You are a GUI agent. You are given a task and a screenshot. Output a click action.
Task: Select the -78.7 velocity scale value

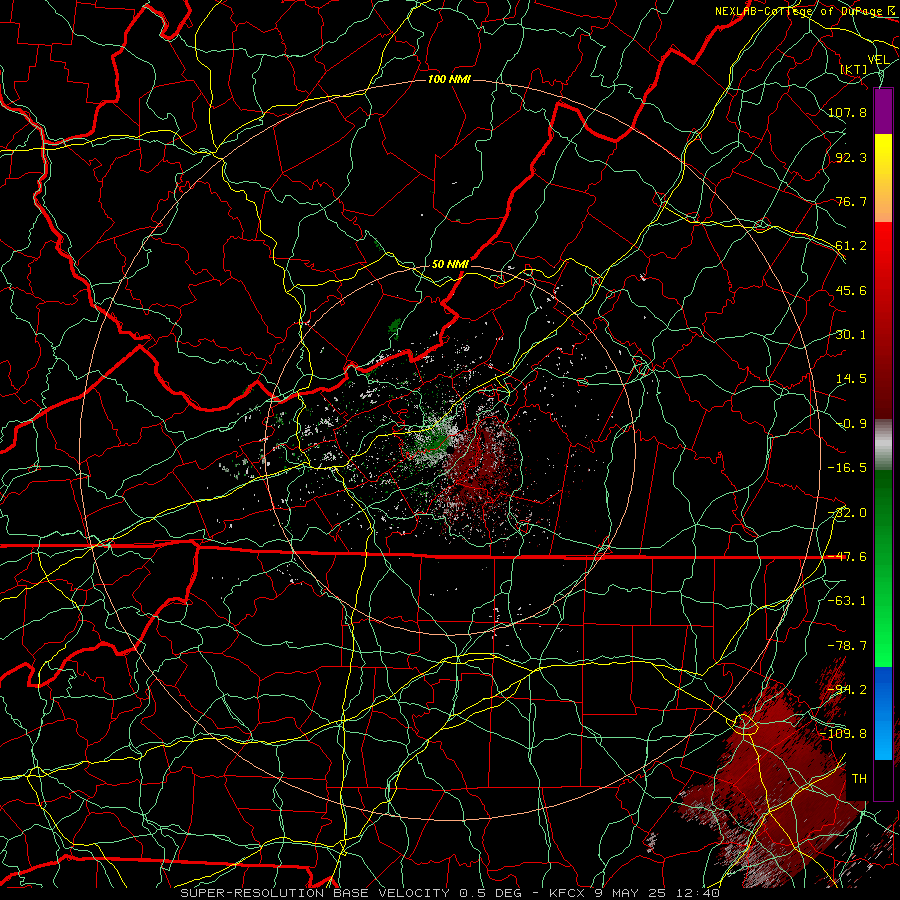(847, 646)
